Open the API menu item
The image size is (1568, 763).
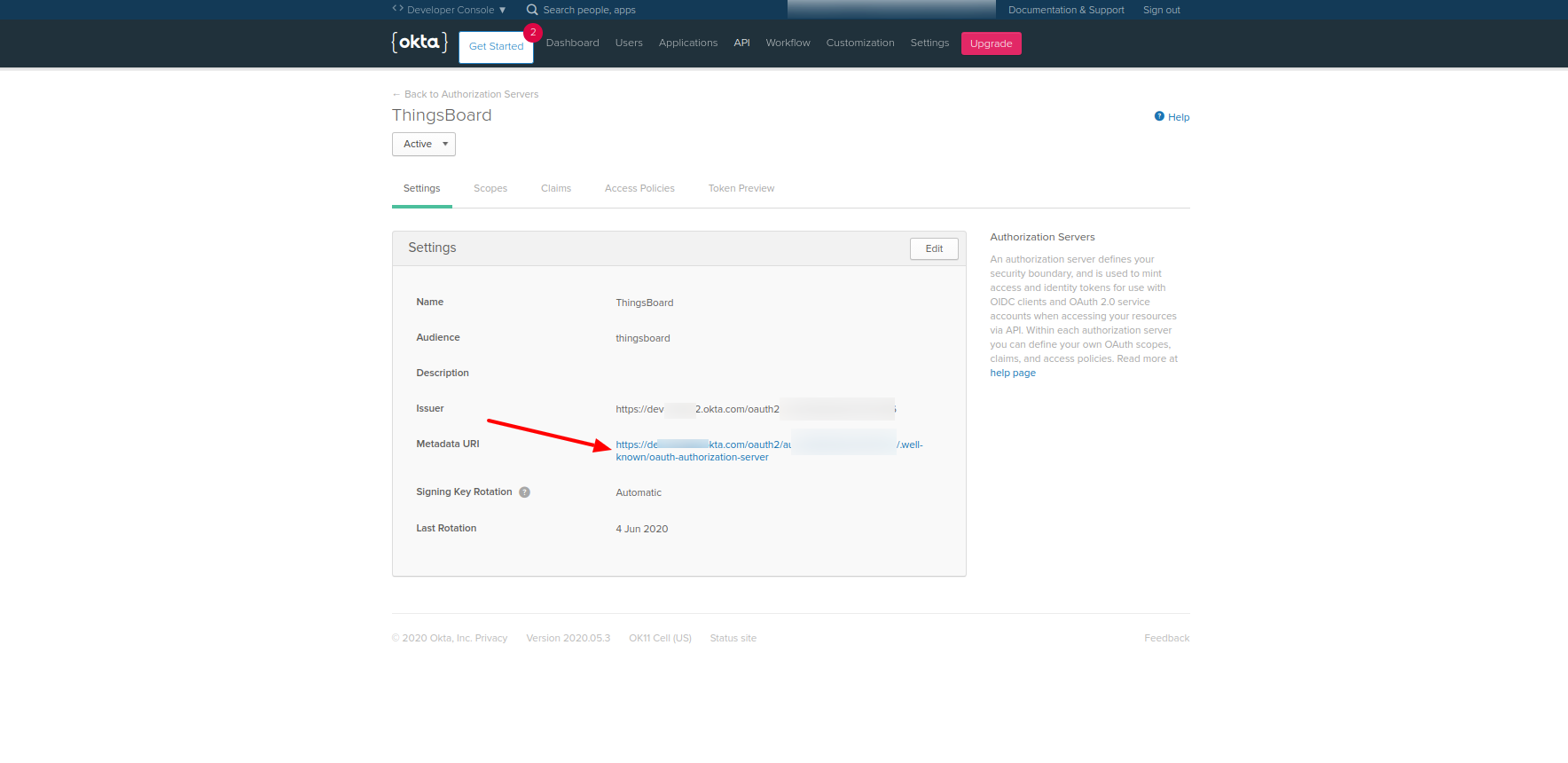pyautogui.click(x=741, y=43)
